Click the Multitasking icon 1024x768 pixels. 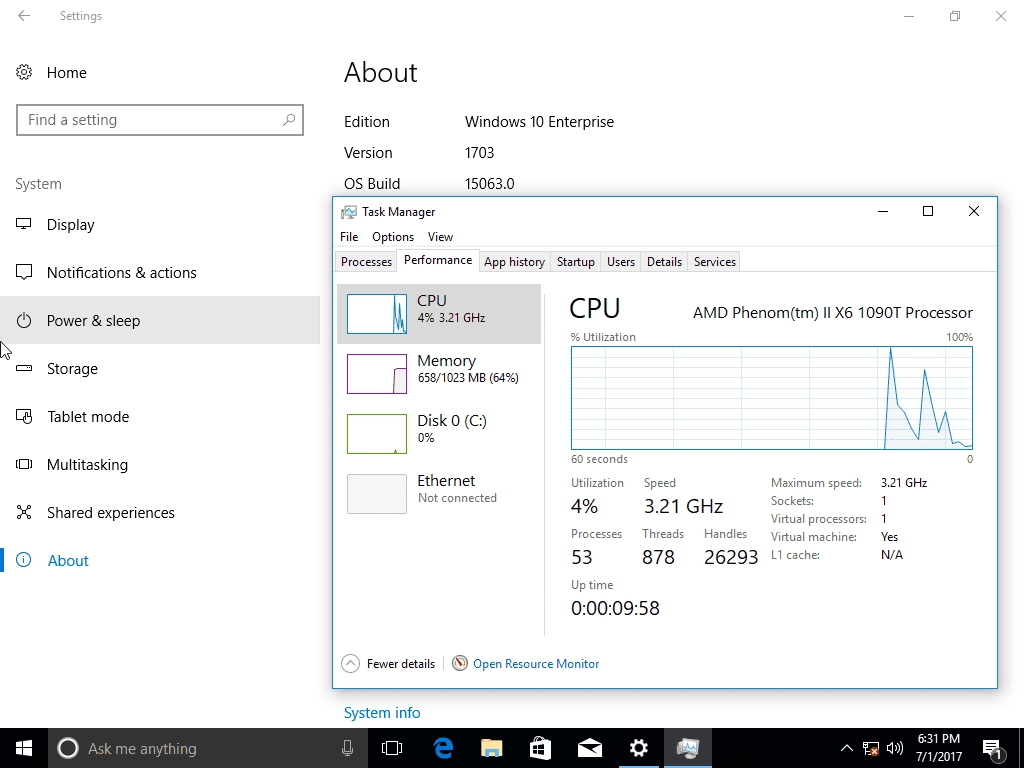click(x=24, y=464)
